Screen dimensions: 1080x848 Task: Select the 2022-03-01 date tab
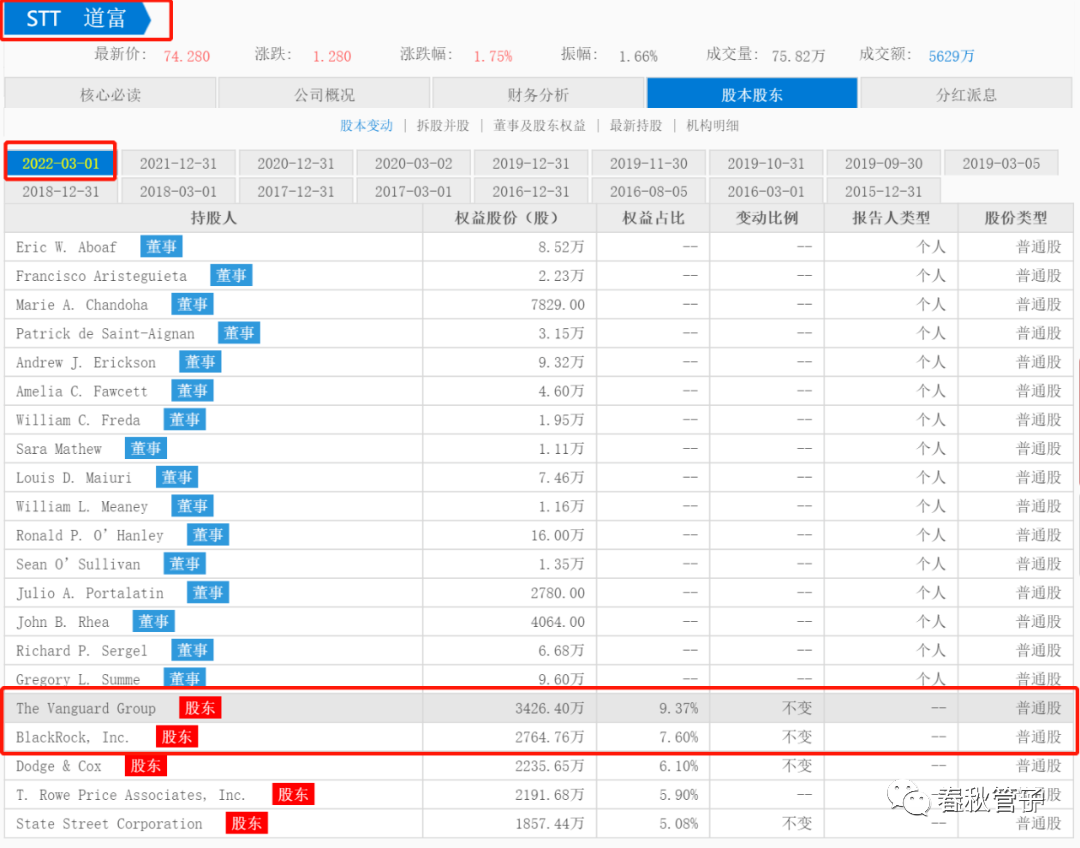click(61, 163)
